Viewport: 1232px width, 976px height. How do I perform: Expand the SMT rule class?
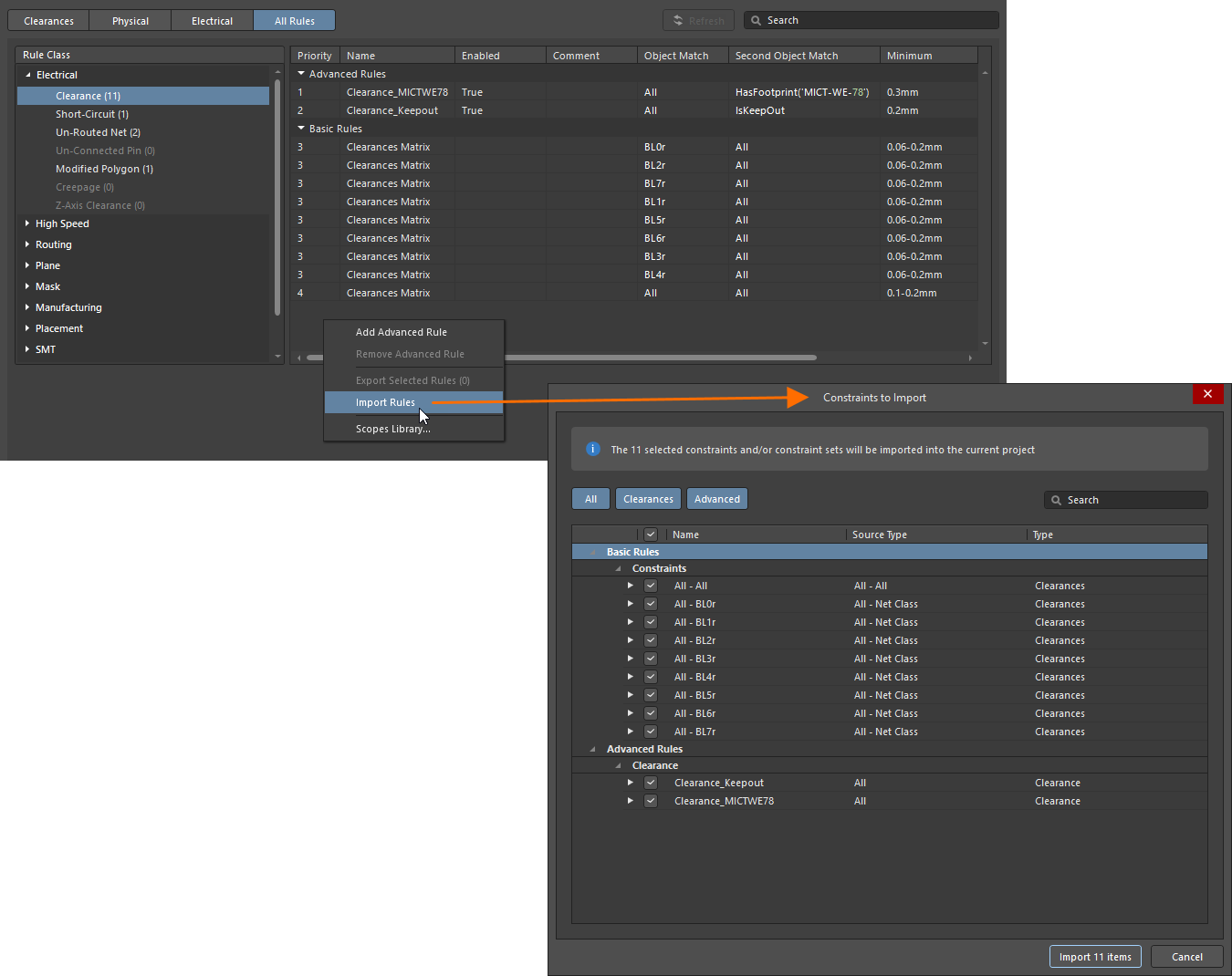pos(27,349)
